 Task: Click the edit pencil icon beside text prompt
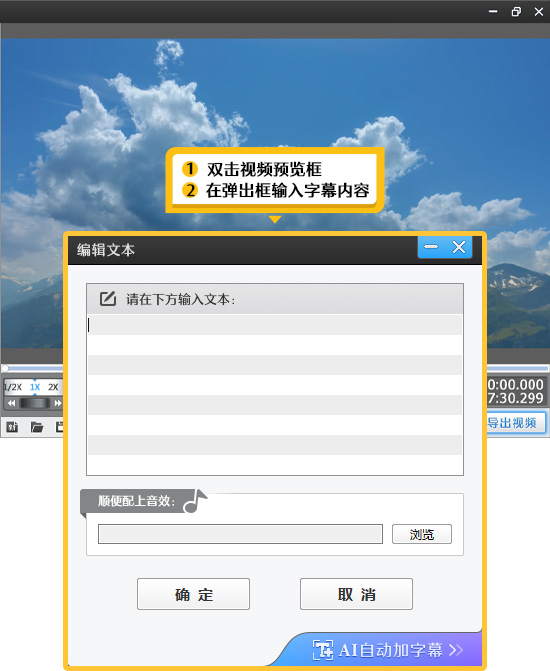click(x=108, y=298)
